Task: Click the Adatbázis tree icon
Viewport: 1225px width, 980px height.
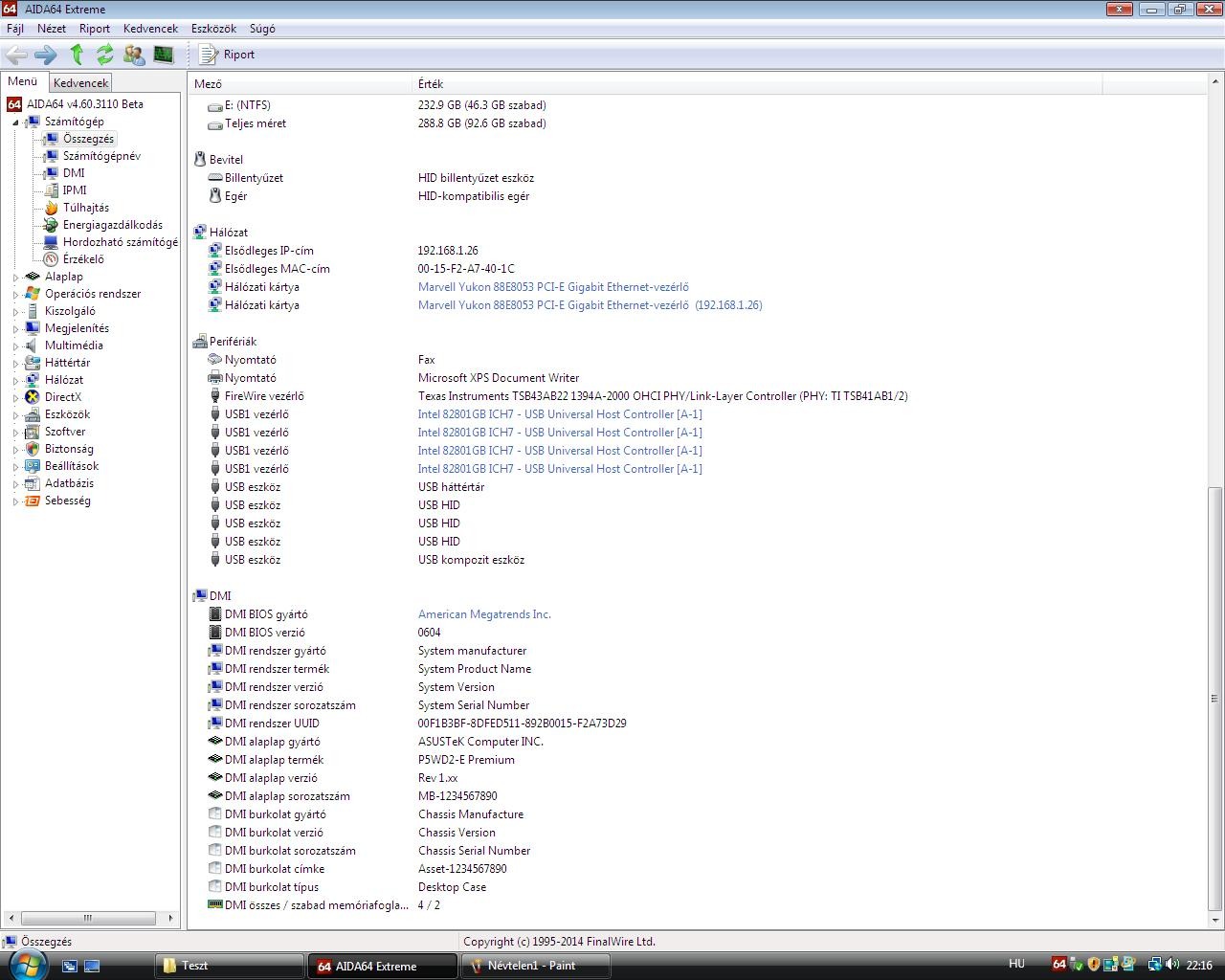Action: point(33,483)
